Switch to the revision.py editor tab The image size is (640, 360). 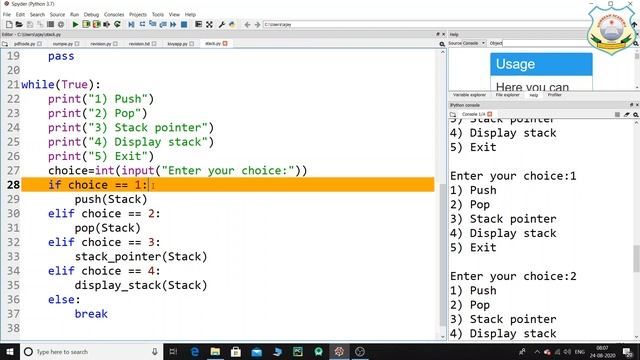tap(100, 43)
